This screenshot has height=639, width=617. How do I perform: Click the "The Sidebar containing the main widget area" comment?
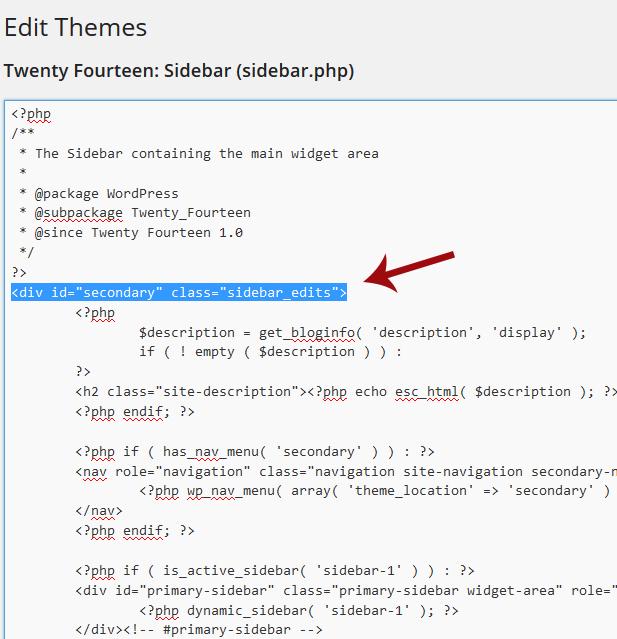pos(206,153)
